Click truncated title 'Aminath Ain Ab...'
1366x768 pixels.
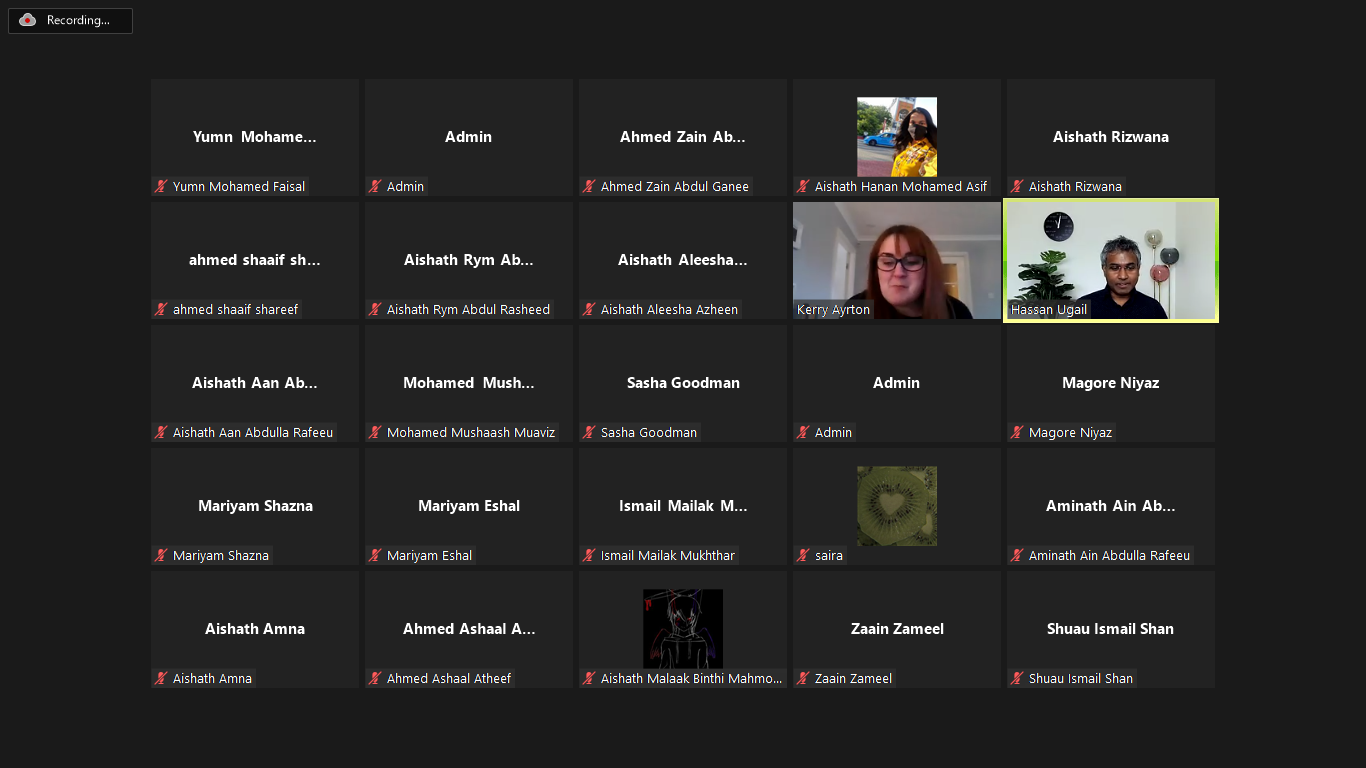click(x=1111, y=506)
